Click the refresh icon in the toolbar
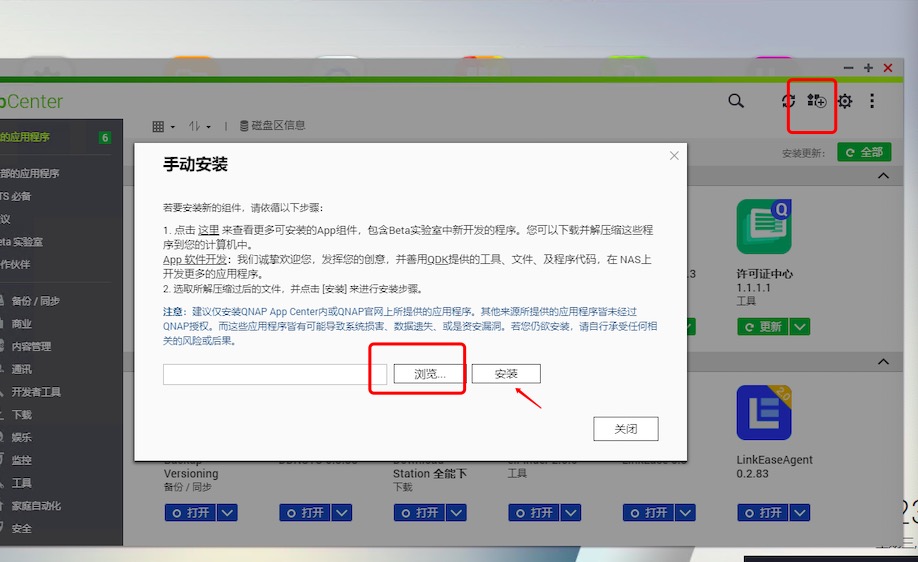The height and width of the screenshot is (562, 918). [x=789, y=101]
